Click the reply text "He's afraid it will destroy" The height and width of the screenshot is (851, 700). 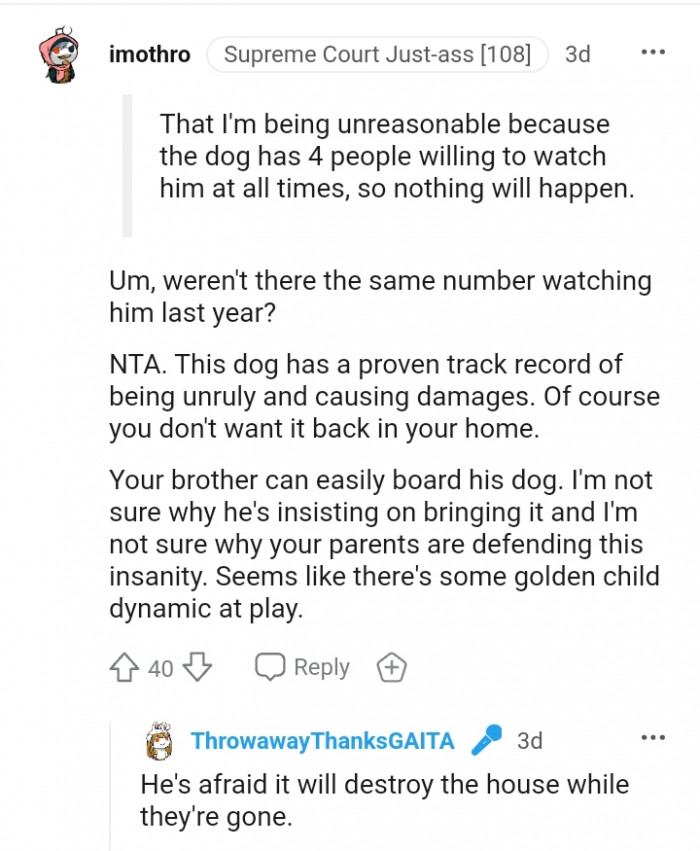384,800
